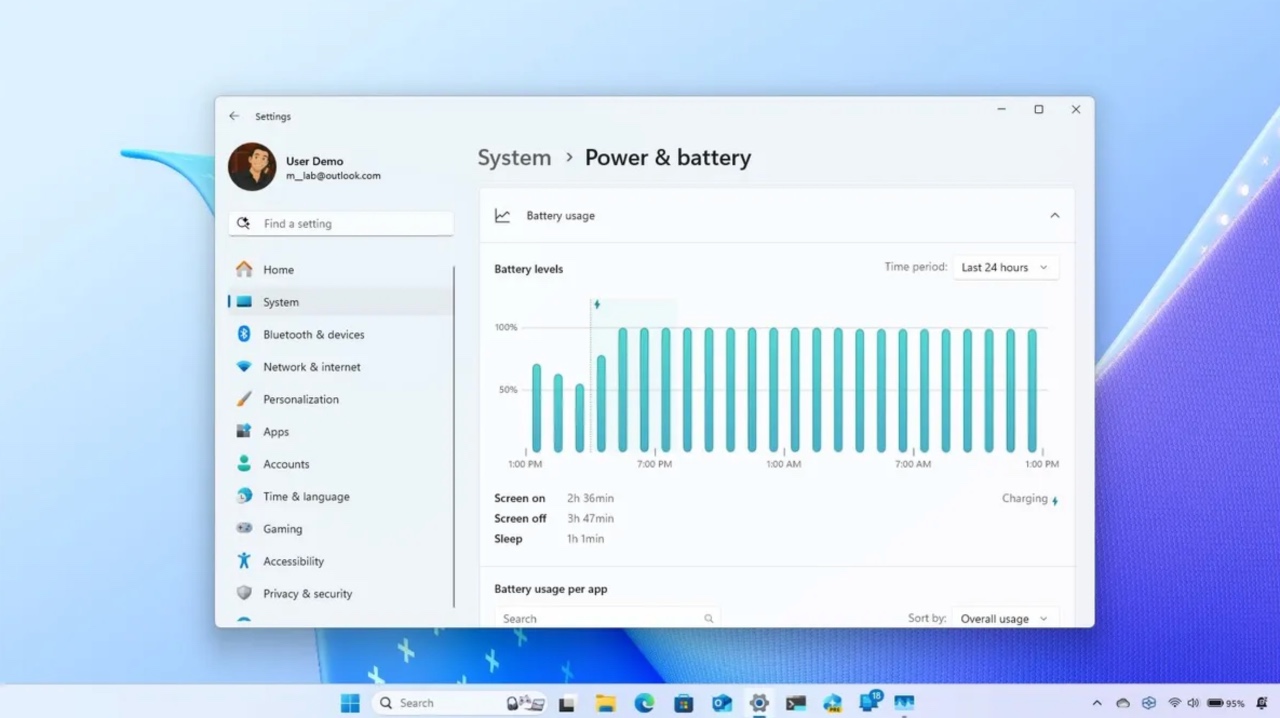Click the Battery usage chart icon

click(x=502, y=216)
